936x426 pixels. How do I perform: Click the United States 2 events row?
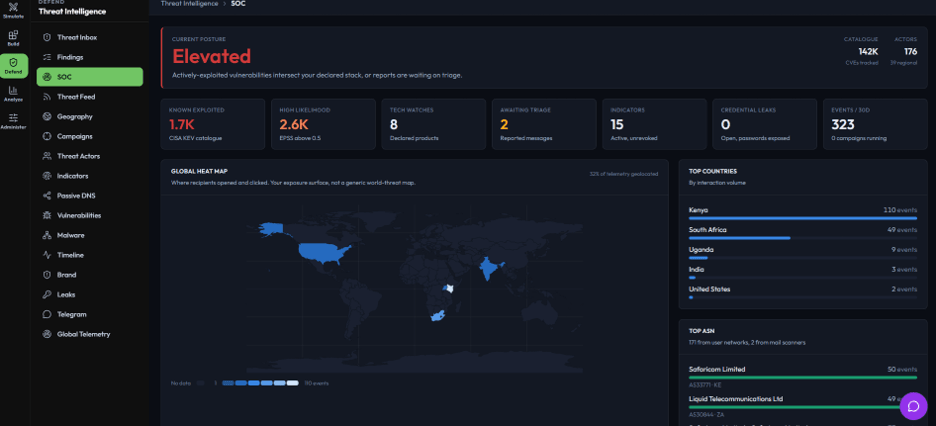click(803, 292)
